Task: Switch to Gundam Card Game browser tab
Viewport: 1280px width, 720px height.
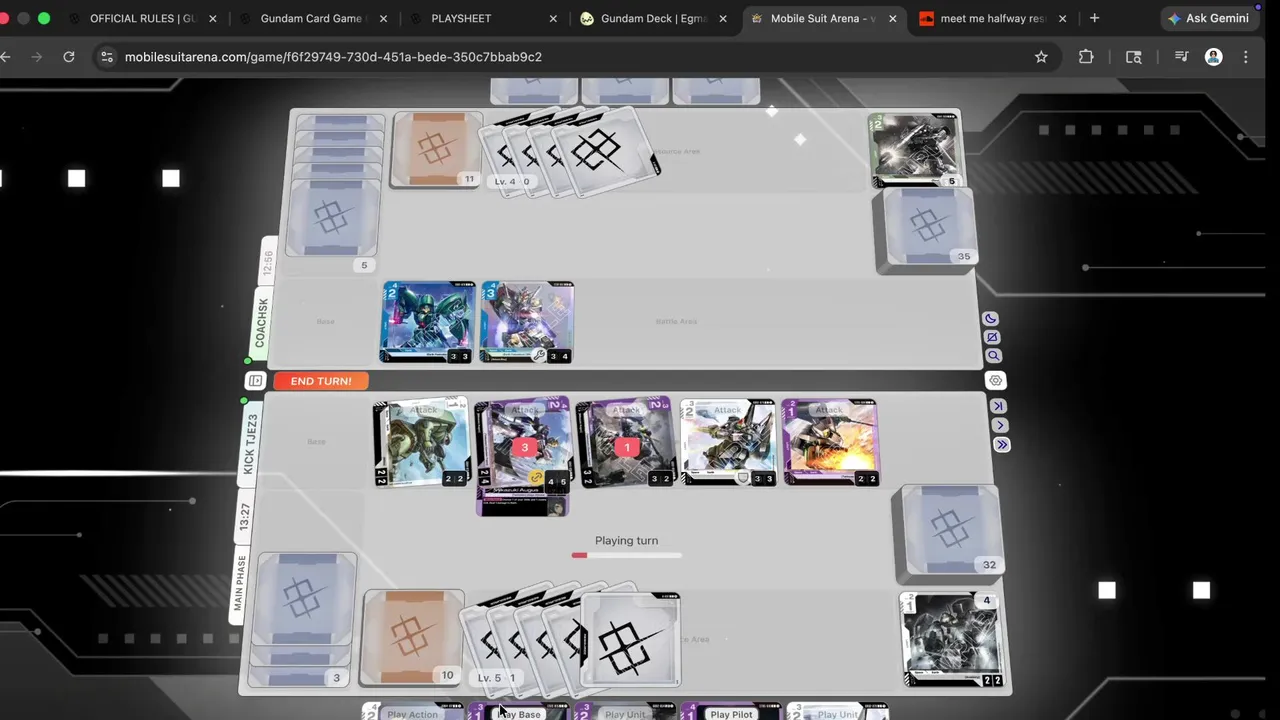Action: point(314,18)
